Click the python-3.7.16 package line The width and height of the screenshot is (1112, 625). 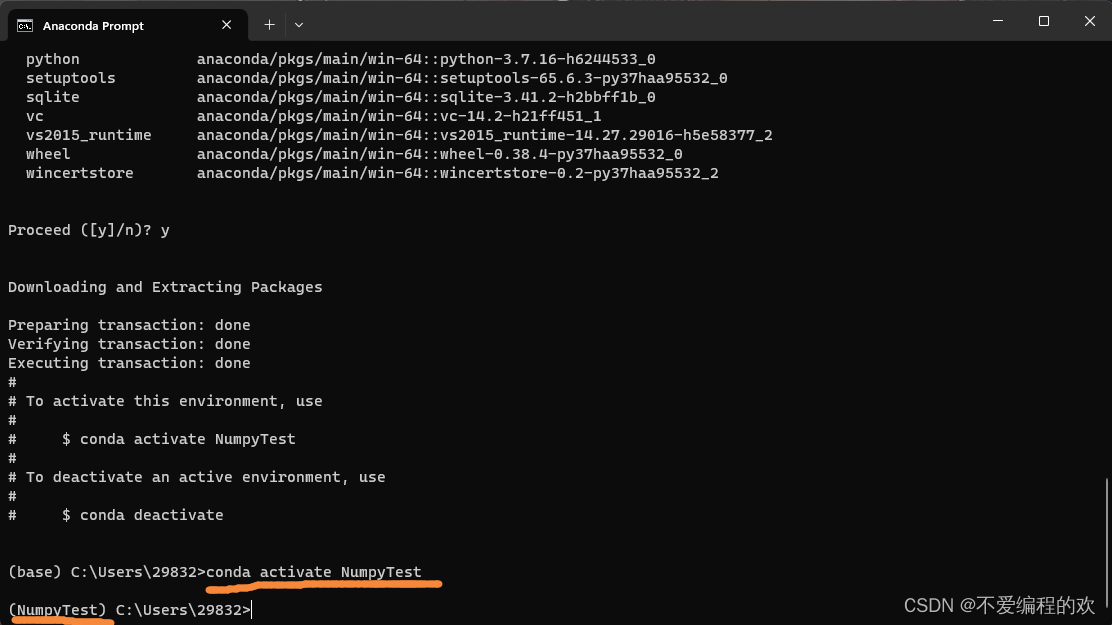pyautogui.click(x=340, y=59)
